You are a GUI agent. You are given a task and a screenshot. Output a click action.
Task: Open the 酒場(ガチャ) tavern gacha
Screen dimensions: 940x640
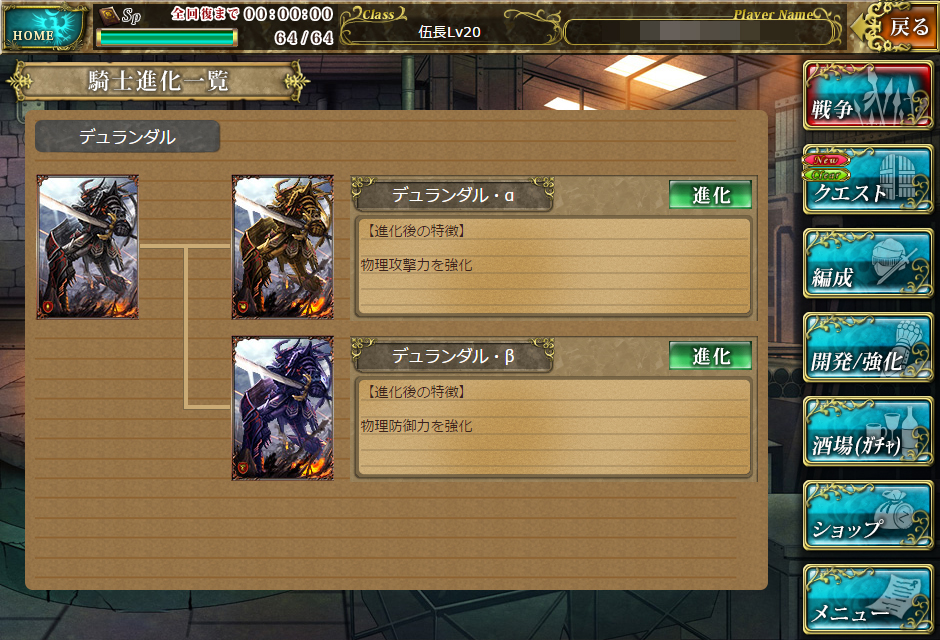869,431
